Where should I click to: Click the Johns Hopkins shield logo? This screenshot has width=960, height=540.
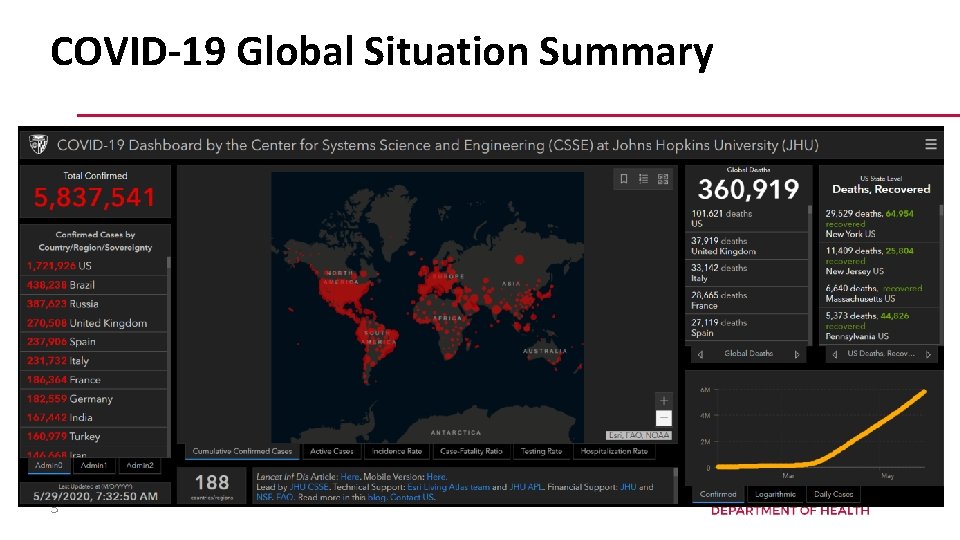[38, 145]
